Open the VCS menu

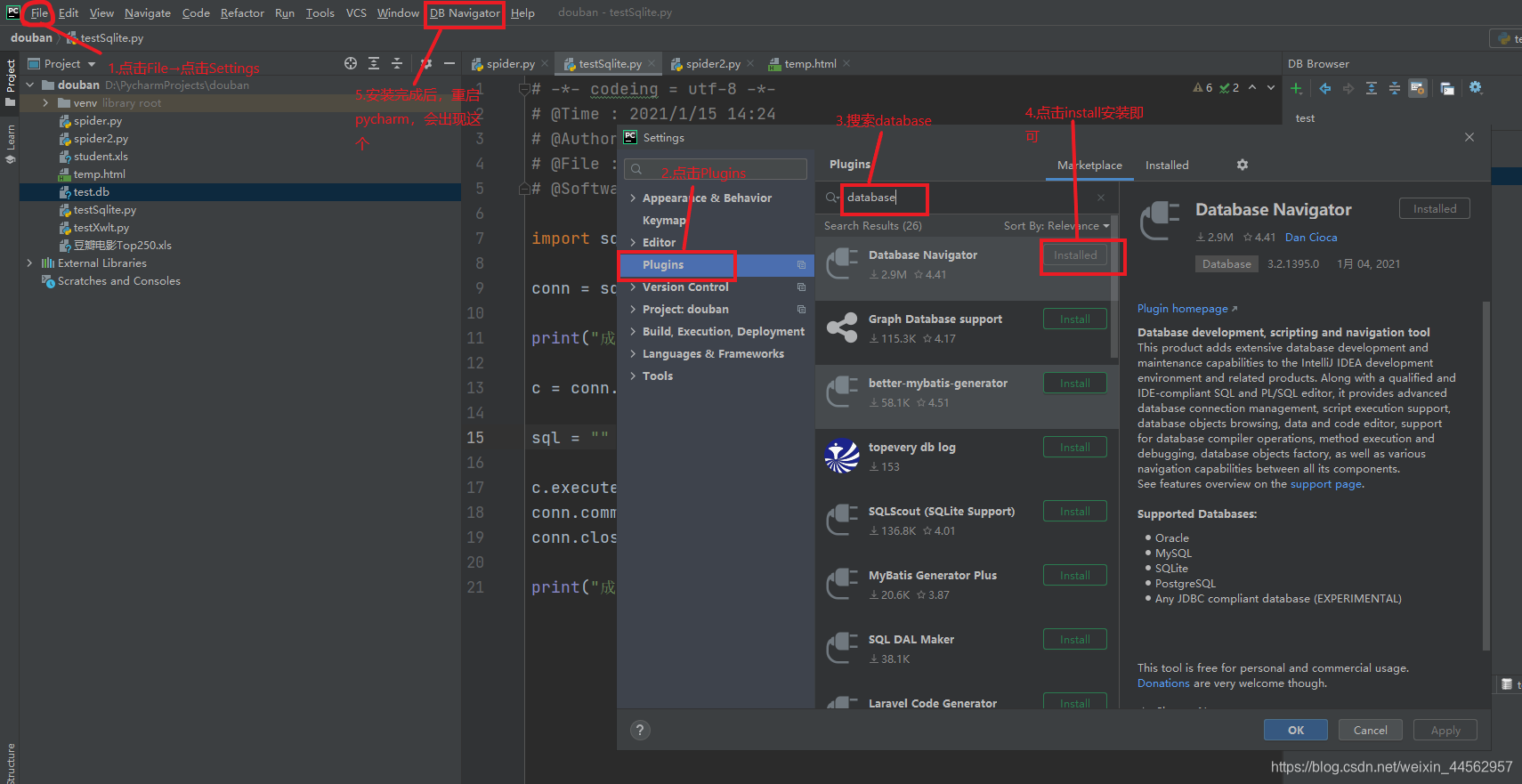[356, 12]
